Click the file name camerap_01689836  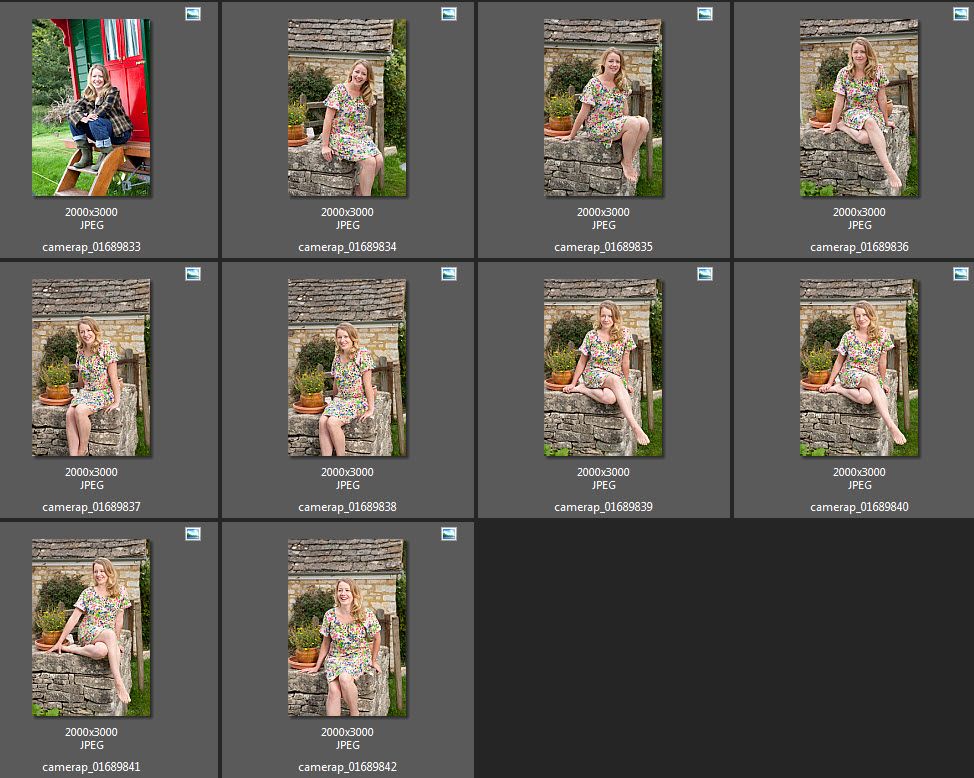(x=859, y=247)
